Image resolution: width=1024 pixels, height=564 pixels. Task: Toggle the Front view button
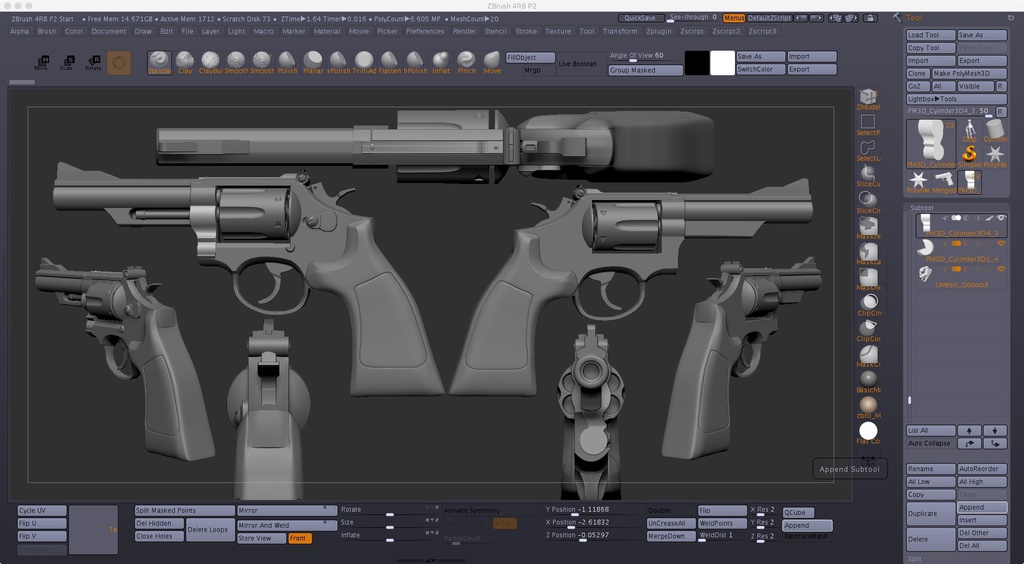click(298, 539)
